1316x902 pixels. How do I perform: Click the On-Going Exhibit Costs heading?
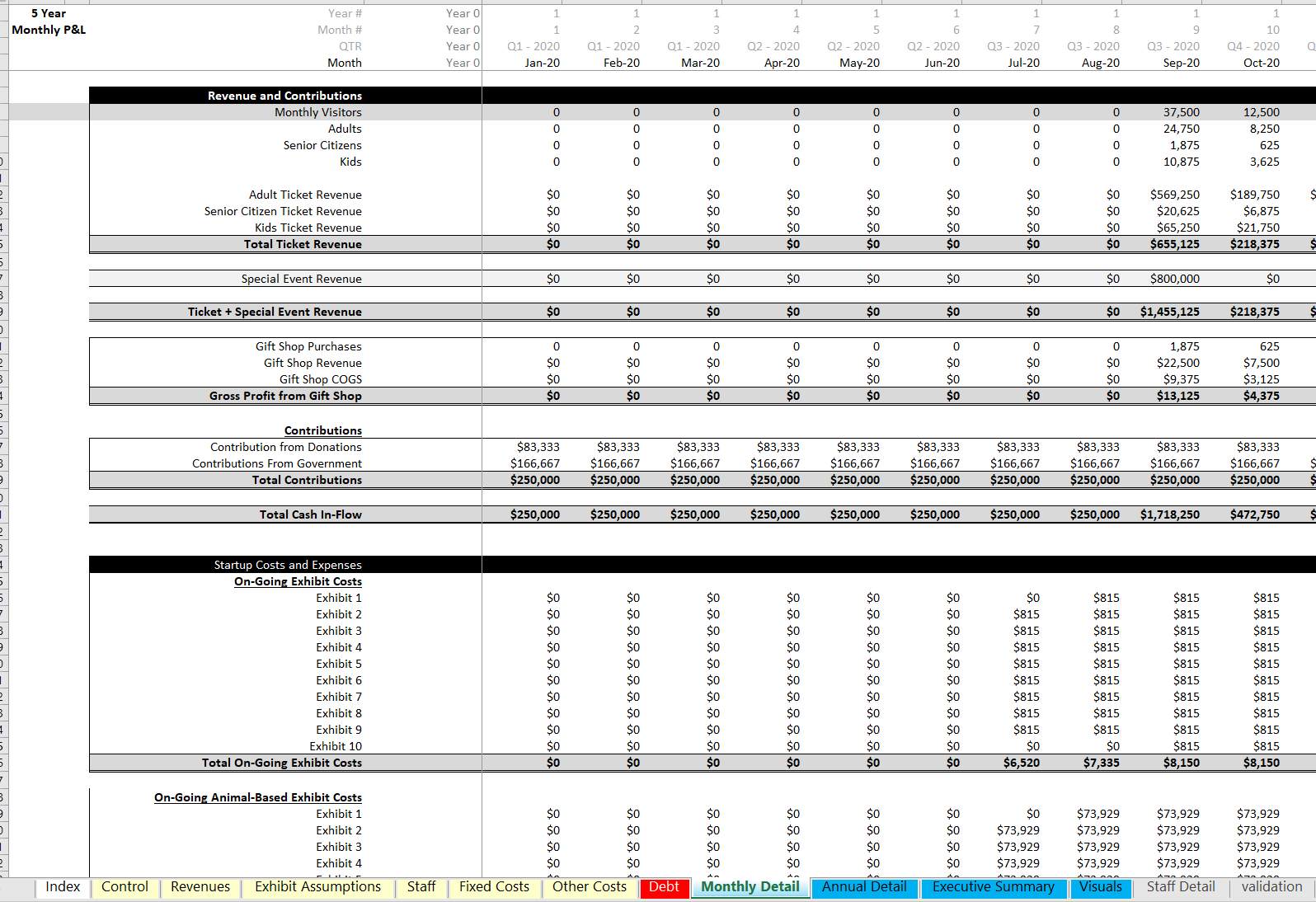click(x=298, y=581)
